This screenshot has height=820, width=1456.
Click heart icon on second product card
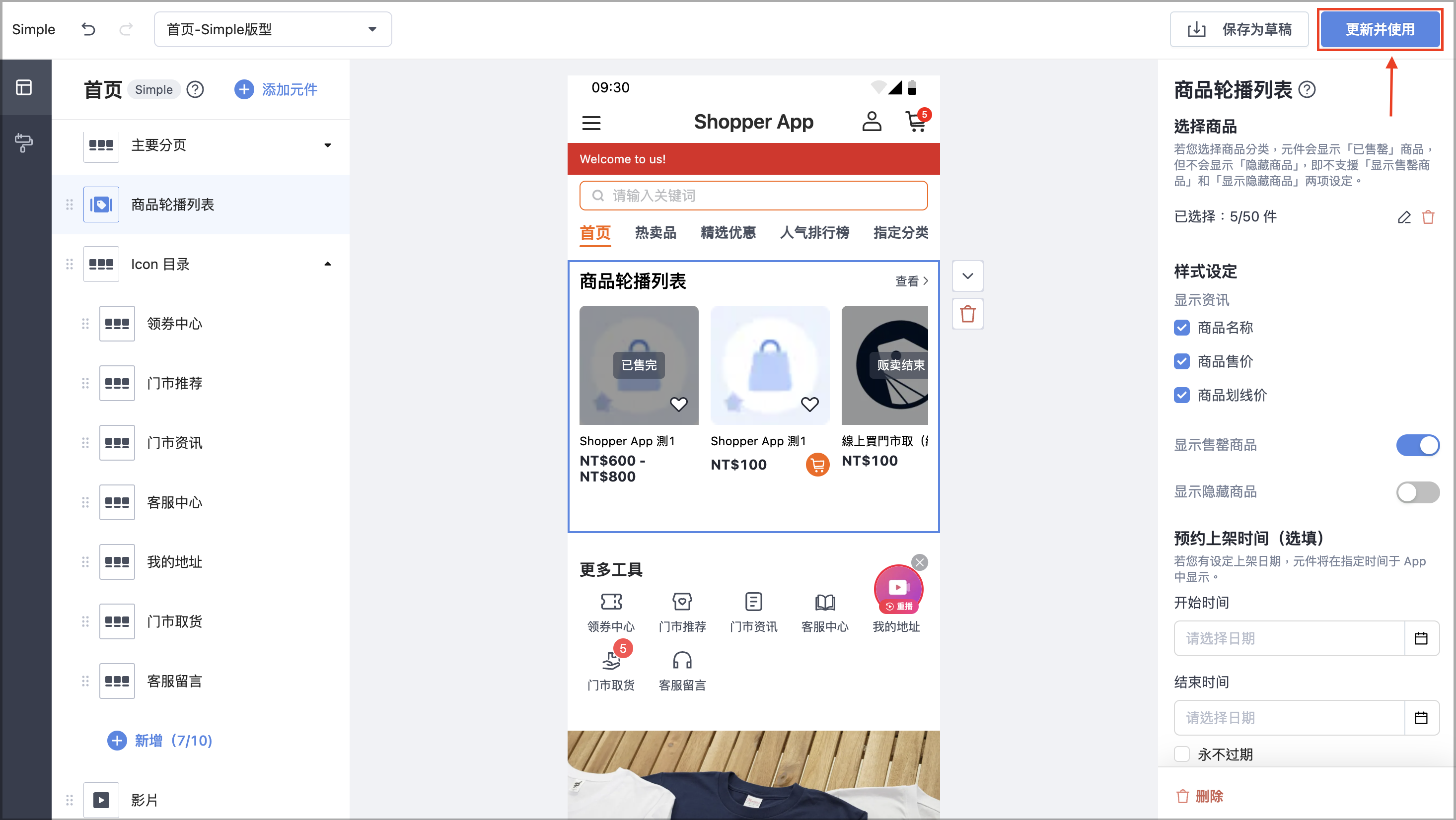click(809, 404)
